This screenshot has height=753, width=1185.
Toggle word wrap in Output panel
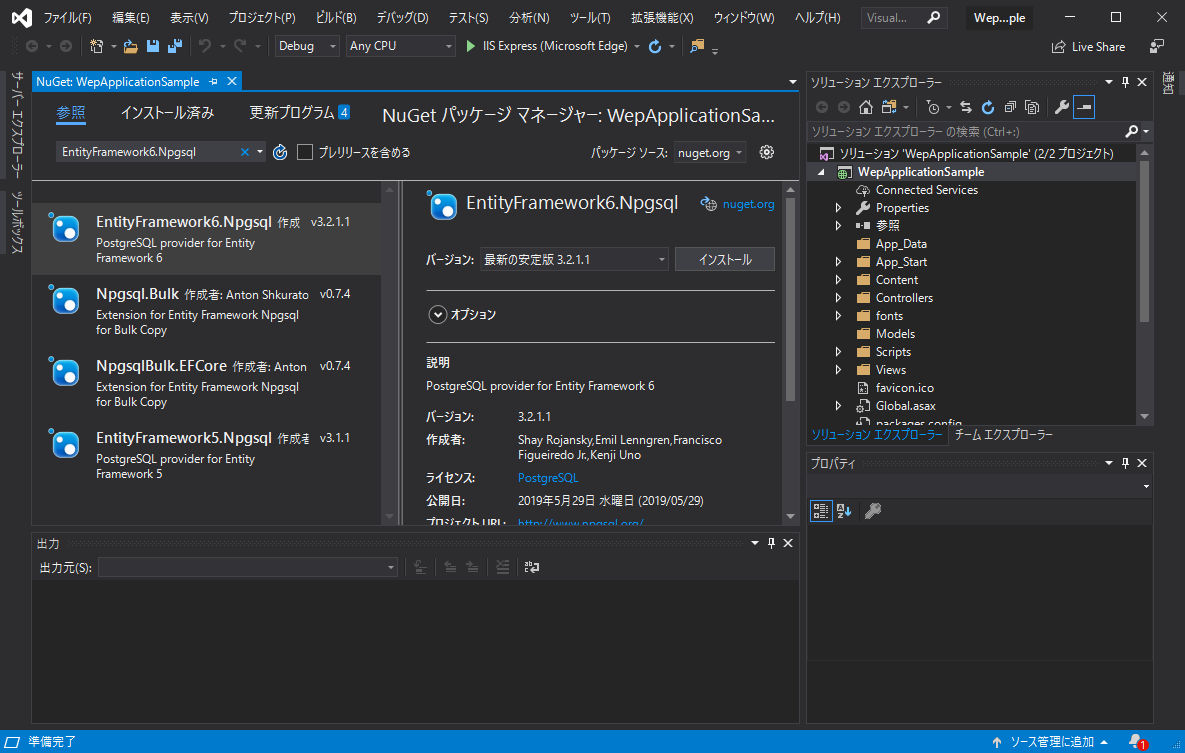click(x=532, y=567)
